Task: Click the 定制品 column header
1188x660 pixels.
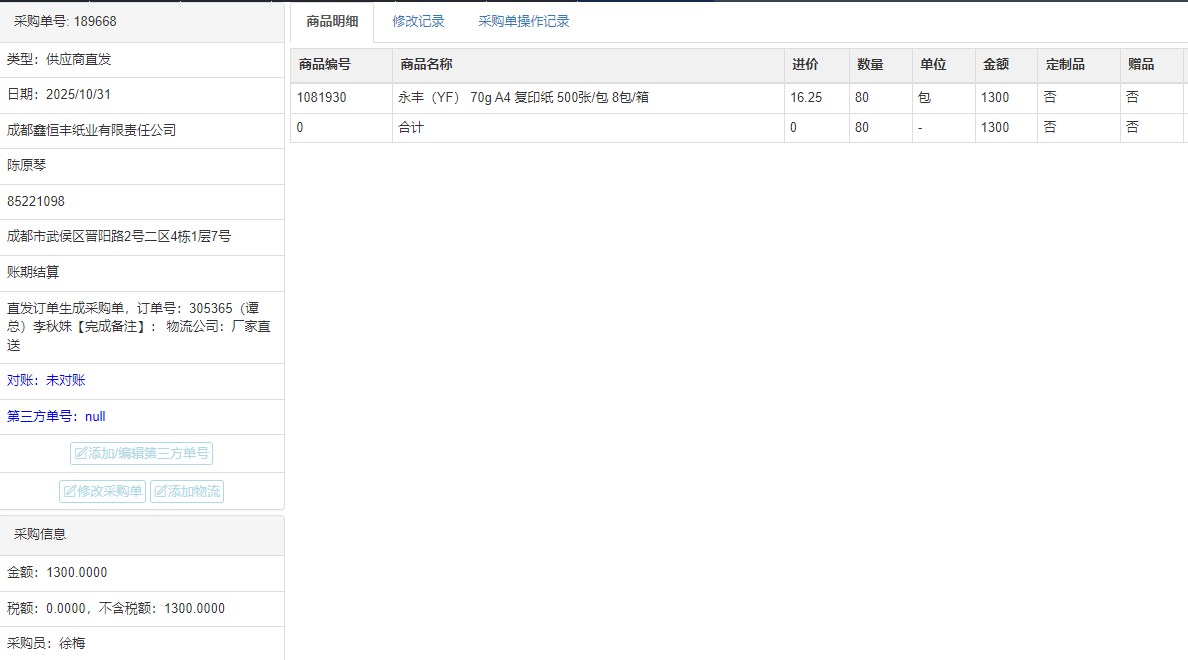Action: 1064,64
